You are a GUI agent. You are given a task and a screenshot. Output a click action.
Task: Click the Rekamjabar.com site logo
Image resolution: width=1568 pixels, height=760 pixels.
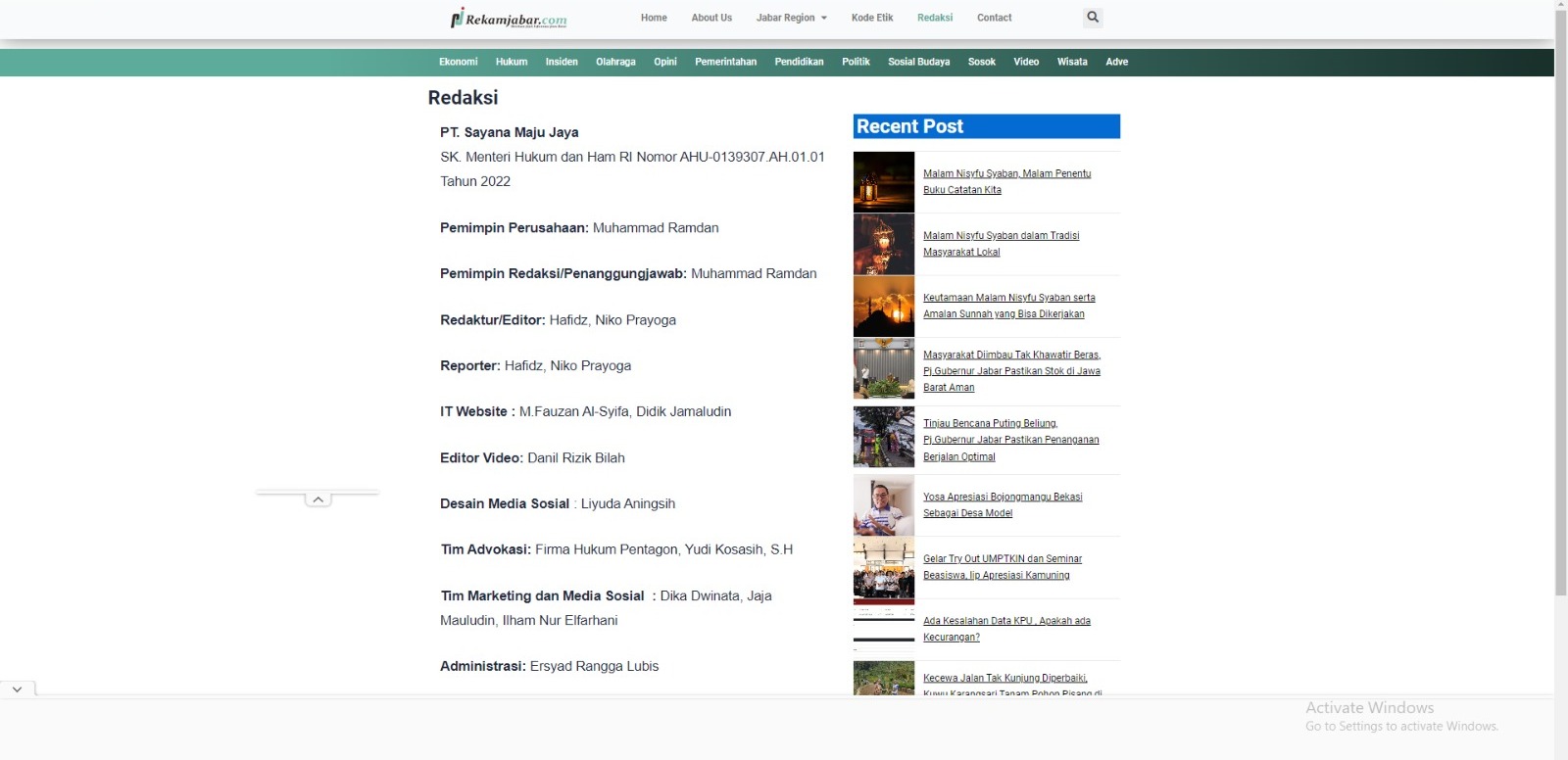(x=509, y=19)
